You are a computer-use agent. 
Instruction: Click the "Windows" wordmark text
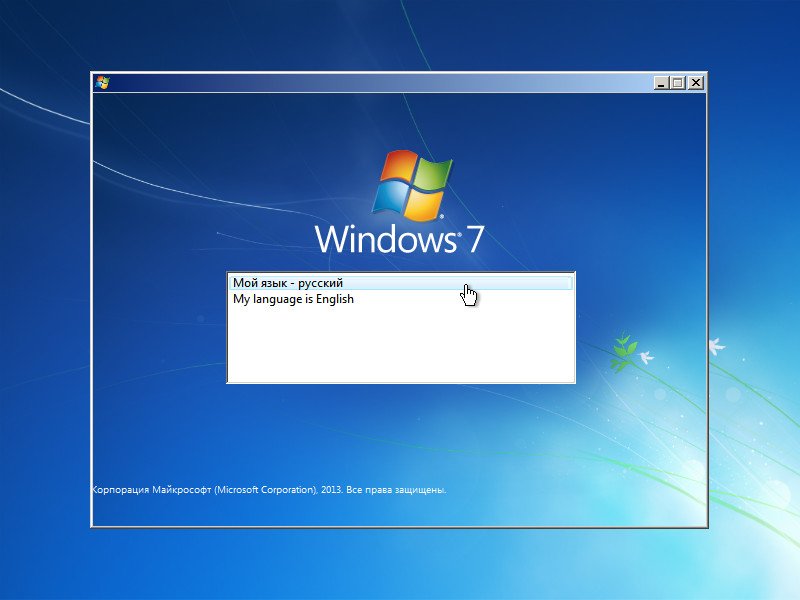pos(385,239)
